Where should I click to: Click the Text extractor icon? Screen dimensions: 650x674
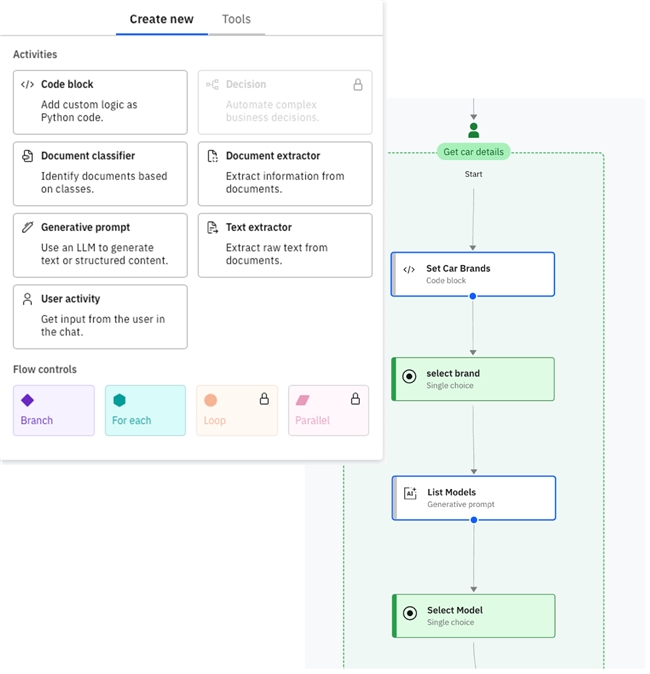[x=212, y=228]
